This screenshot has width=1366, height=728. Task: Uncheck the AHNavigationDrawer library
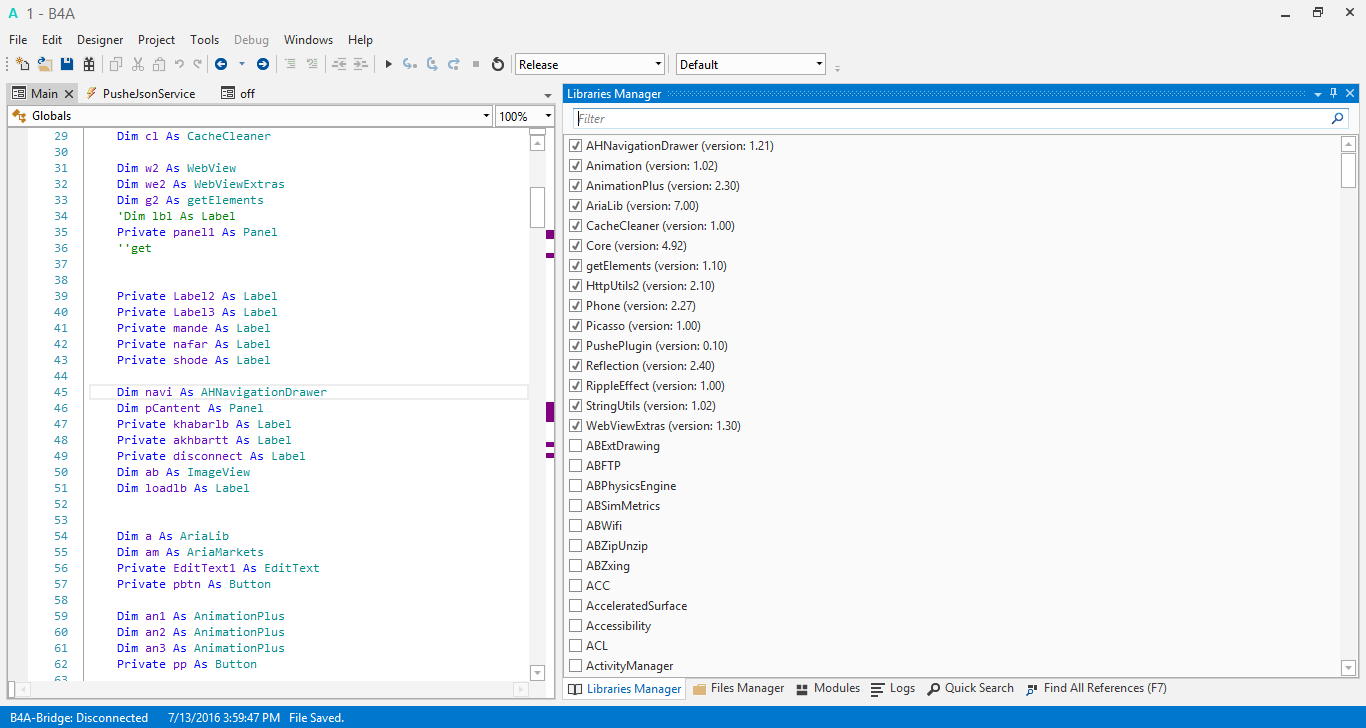pos(575,146)
